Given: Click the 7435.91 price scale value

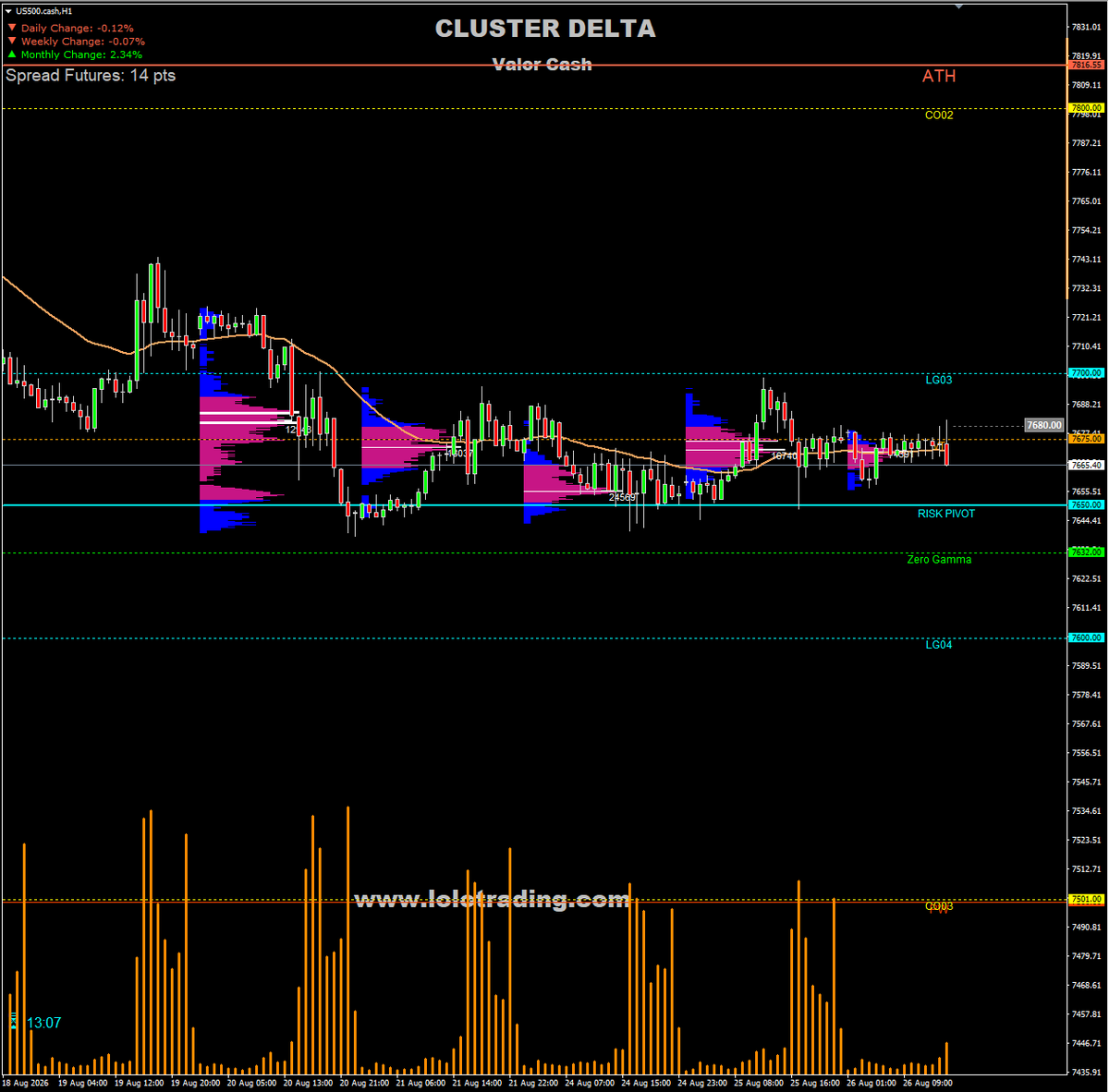Looking at the screenshot, I should [x=1086, y=1073].
